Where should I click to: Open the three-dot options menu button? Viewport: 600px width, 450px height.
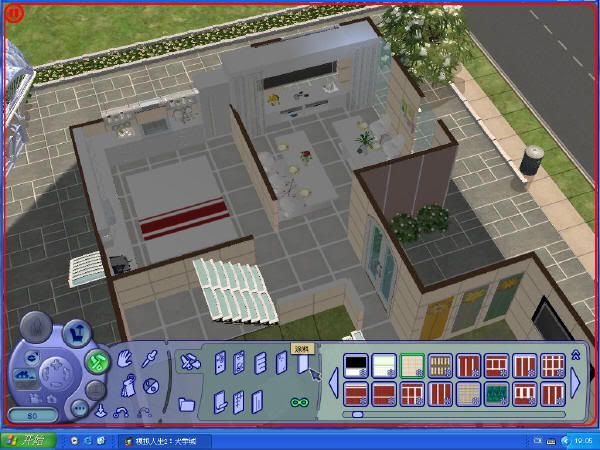[x=80, y=409]
